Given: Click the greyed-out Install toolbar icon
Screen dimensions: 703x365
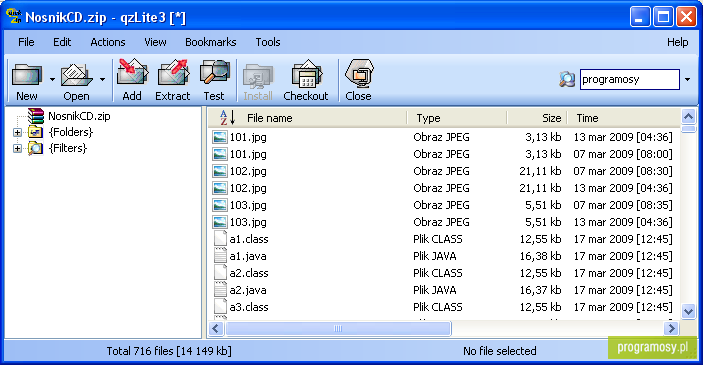Looking at the screenshot, I should point(258,76).
